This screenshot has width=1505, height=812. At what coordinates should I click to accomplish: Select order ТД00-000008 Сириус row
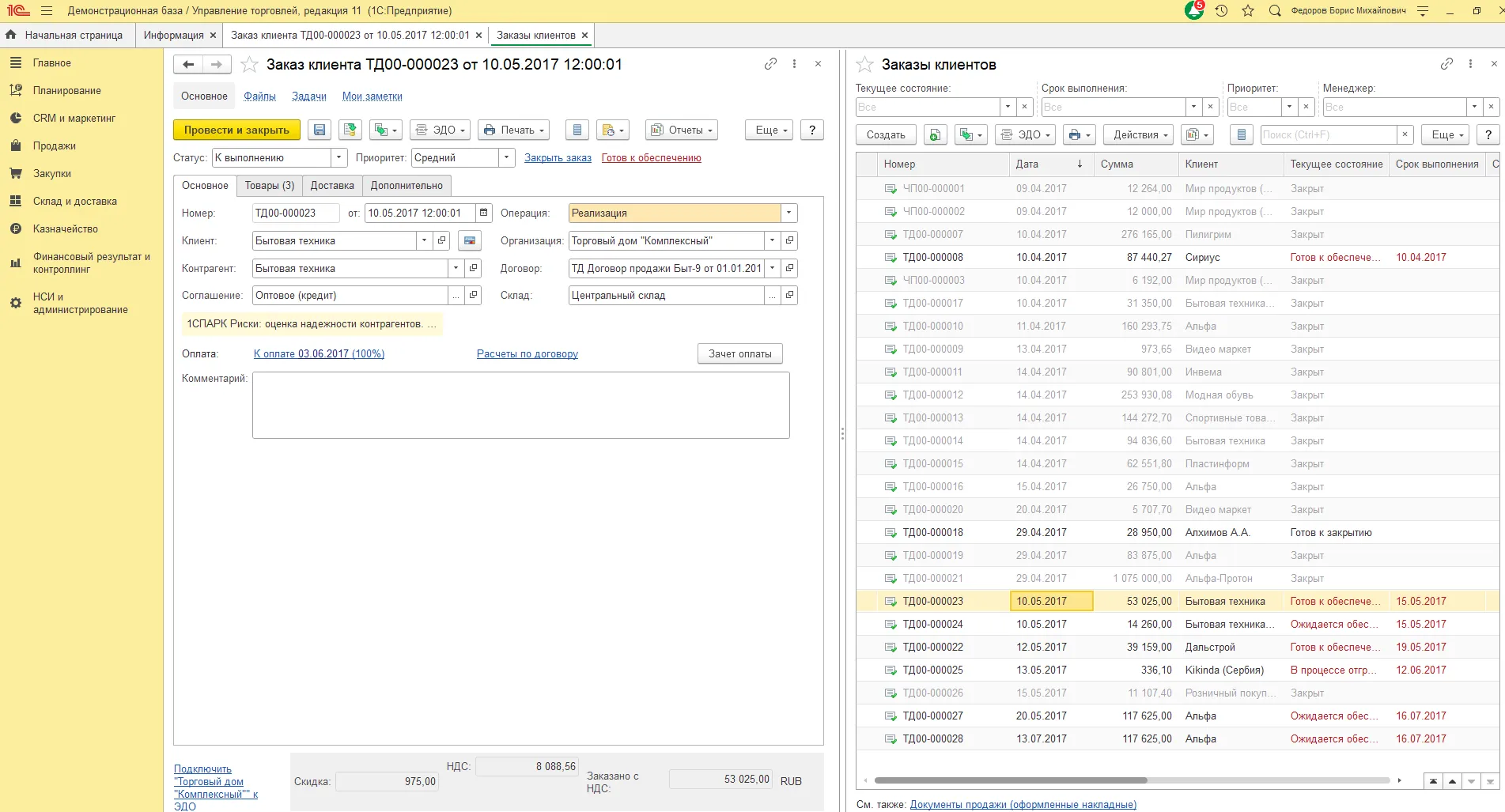coord(1177,258)
